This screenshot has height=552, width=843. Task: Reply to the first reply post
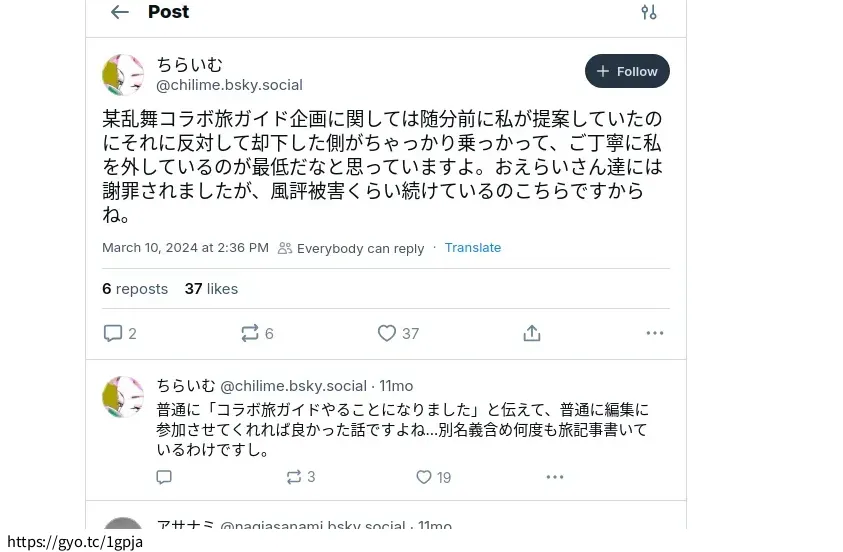coord(164,477)
